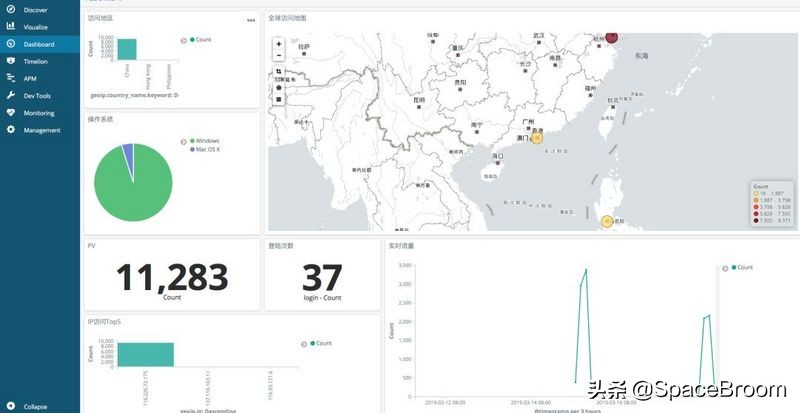Click the Mac OS X legend color dot
Viewport: 800px width, 413px height.
pos(192,149)
